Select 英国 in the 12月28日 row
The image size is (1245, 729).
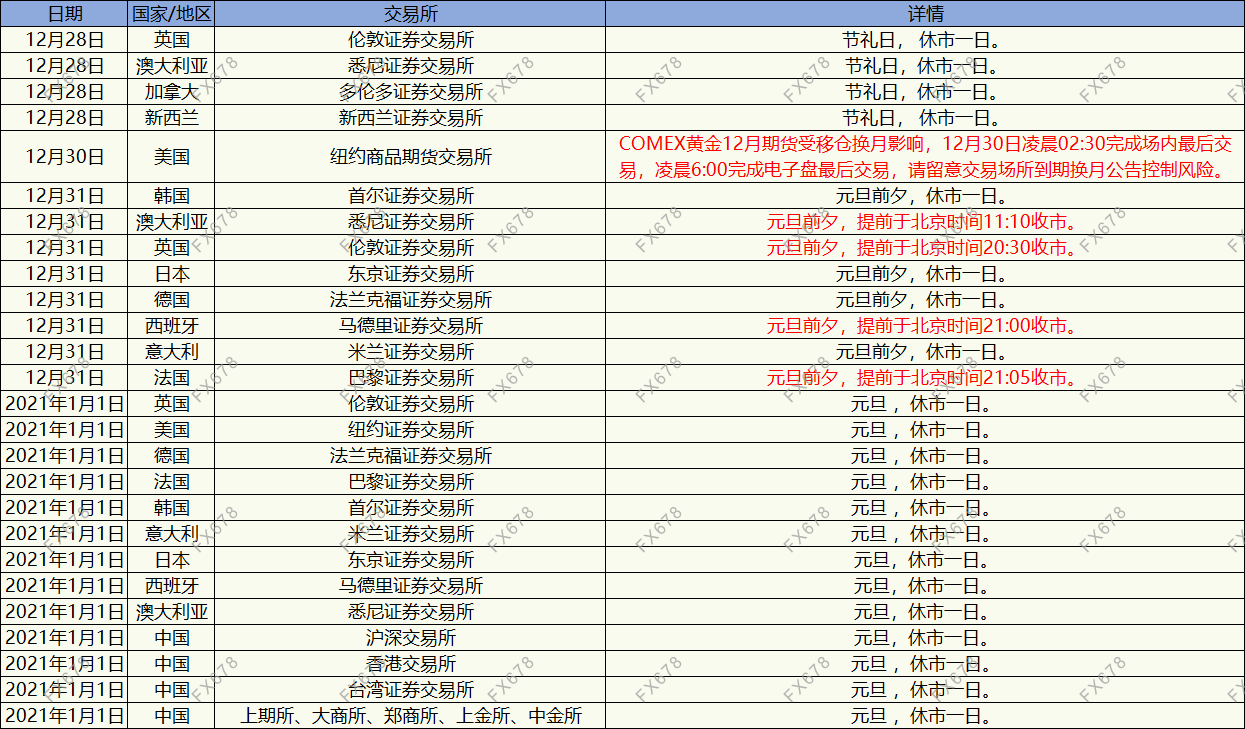coord(171,40)
